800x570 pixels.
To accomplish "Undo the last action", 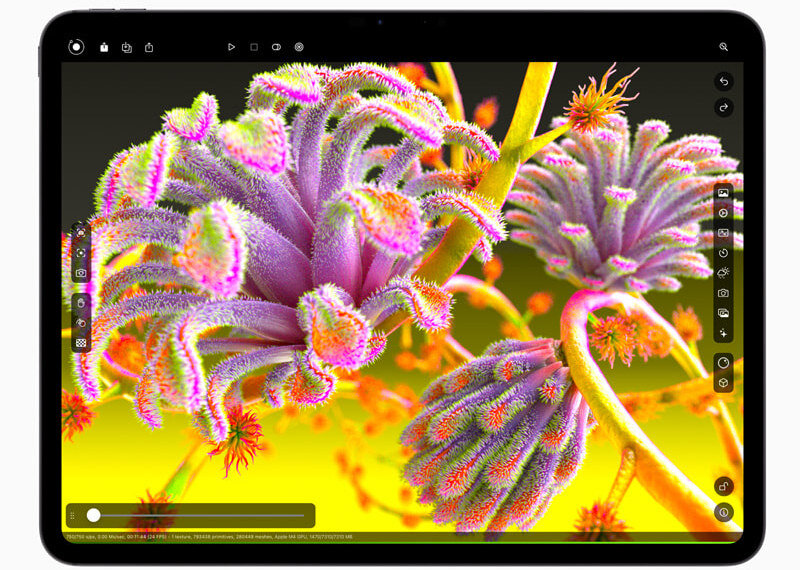I will (x=723, y=81).
